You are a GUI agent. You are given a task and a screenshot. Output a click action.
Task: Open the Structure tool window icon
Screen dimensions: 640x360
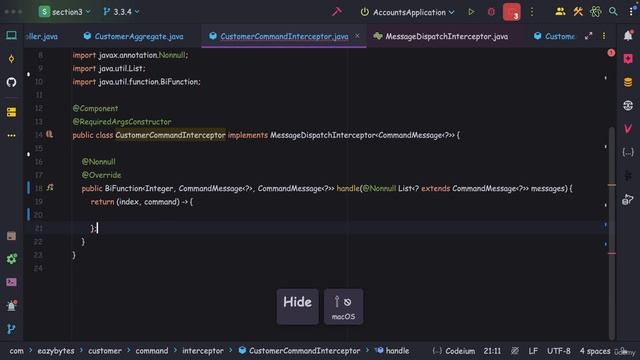click(11, 112)
